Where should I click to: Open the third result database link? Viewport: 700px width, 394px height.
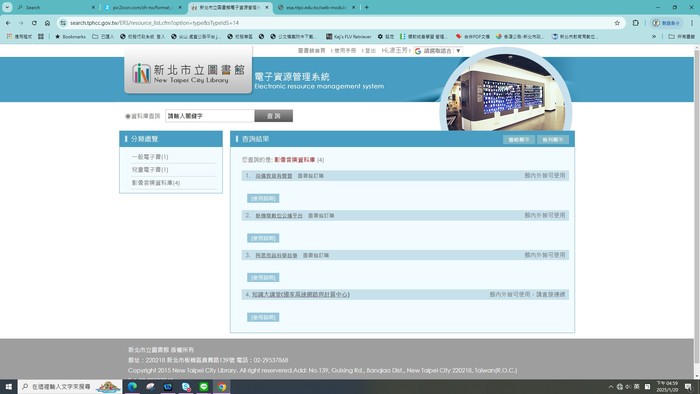[x=276, y=255]
